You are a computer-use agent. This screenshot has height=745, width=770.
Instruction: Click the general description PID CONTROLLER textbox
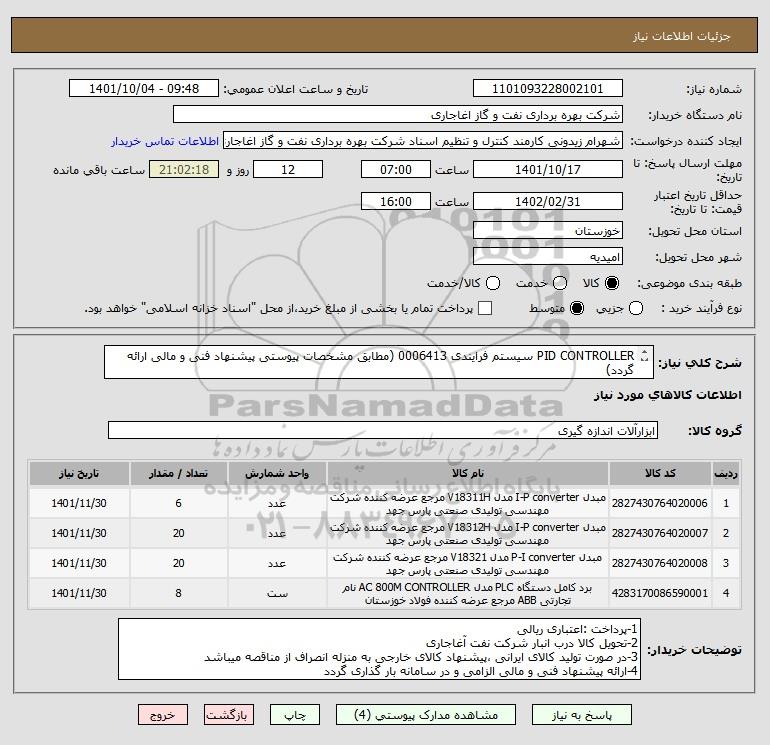pos(379,362)
